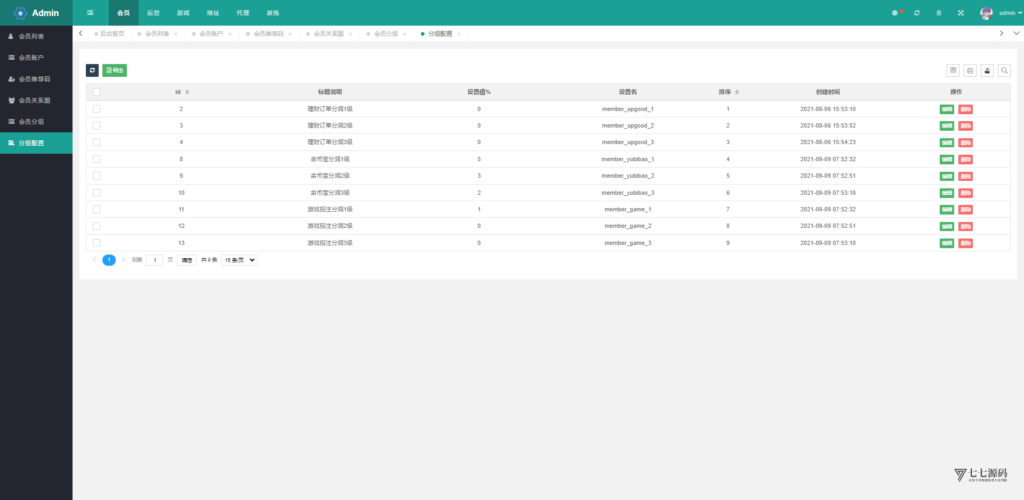Sort by the id column arrows
This screenshot has height=500, width=1024.
click(x=187, y=92)
